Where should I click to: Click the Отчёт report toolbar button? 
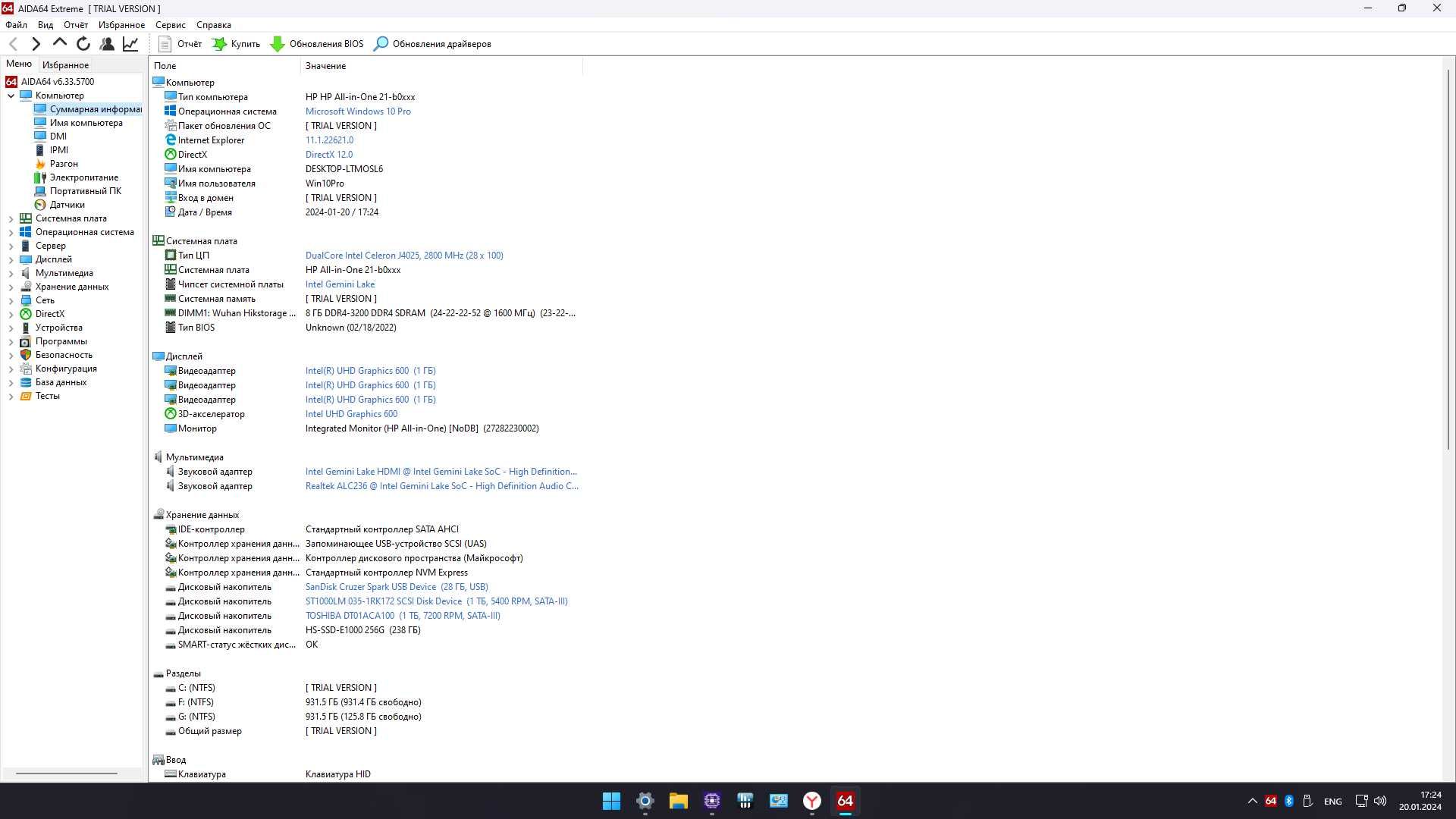tap(180, 44)
